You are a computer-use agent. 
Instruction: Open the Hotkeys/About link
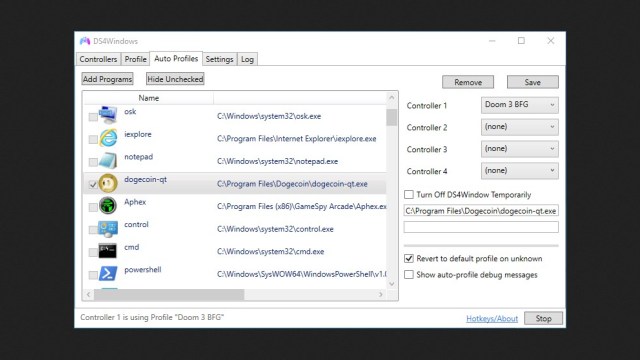click(x=492, y=318)
